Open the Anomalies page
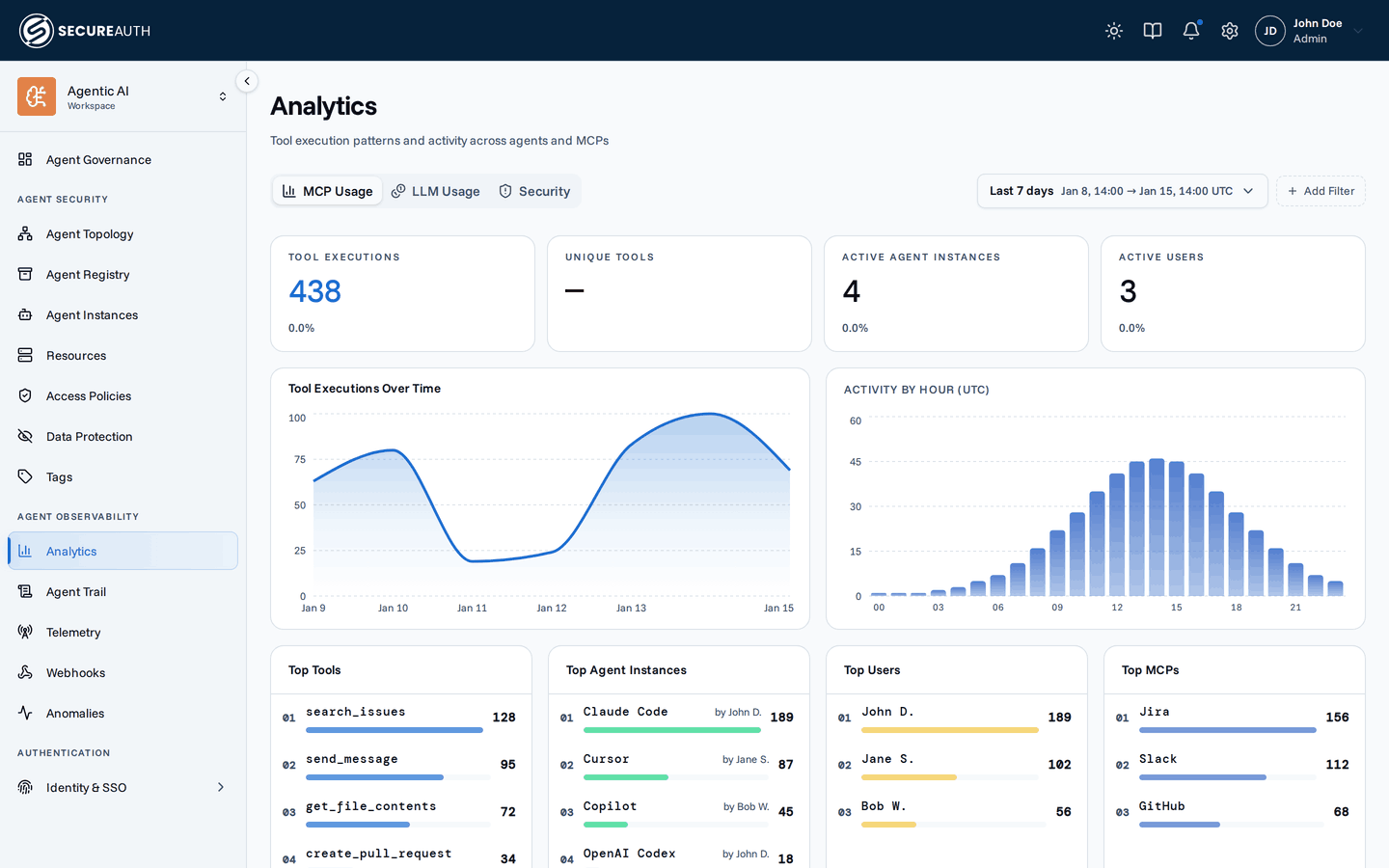This screenshot has height=868, width=1389. click(x=123, y=714)
